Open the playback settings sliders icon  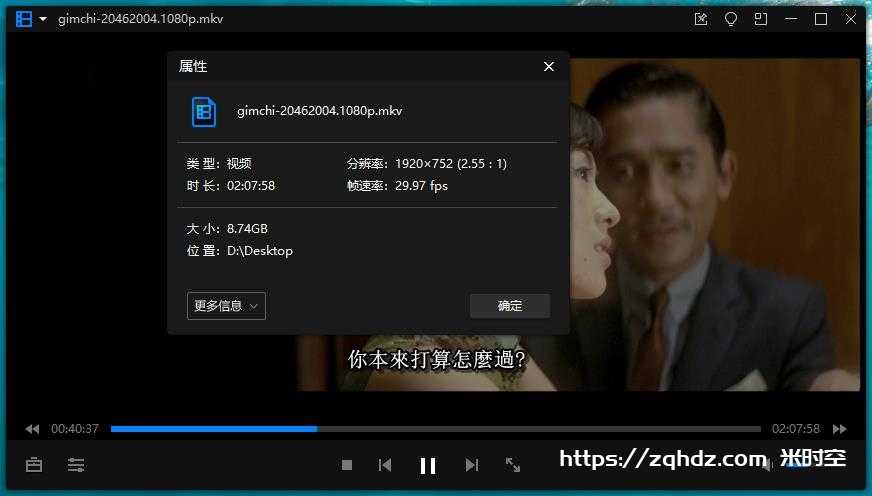(x=76, y=465)
